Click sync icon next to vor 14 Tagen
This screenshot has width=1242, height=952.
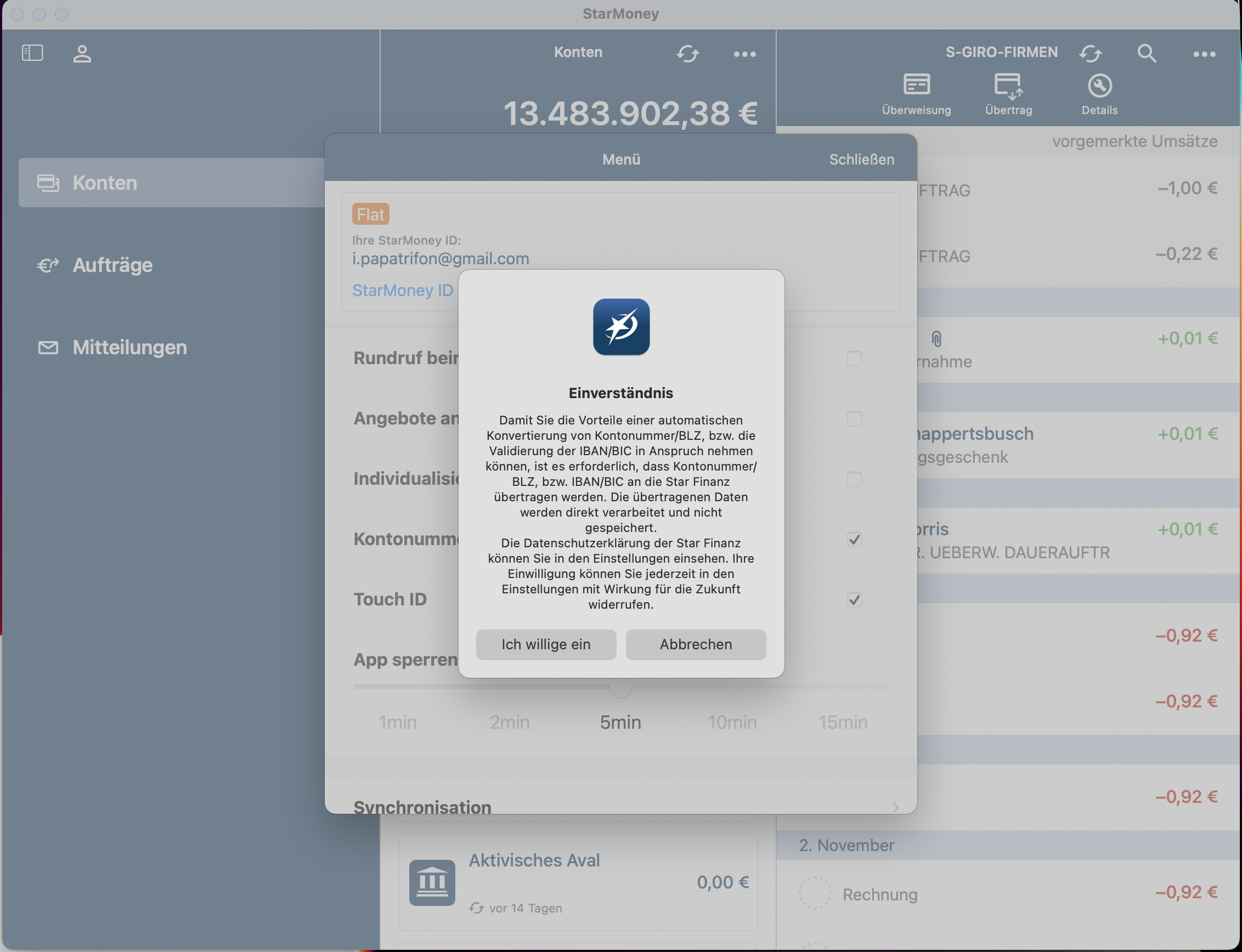(476, 908)
